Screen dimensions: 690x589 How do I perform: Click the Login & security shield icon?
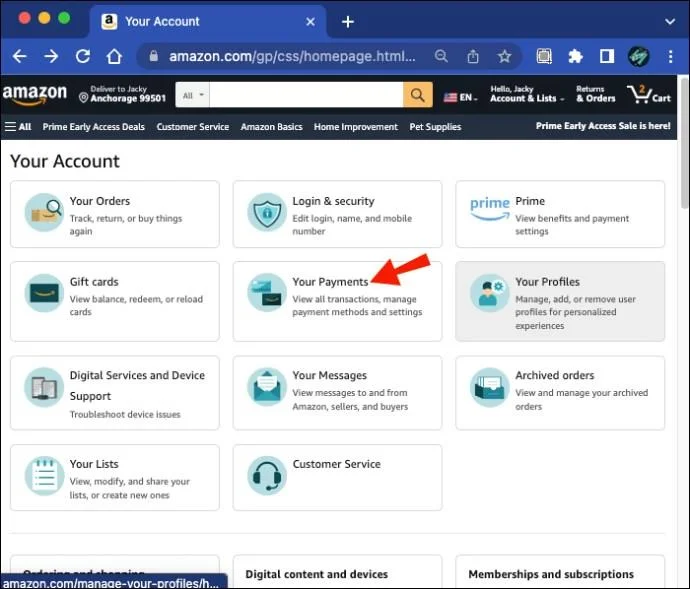click(x=267, y=213)
